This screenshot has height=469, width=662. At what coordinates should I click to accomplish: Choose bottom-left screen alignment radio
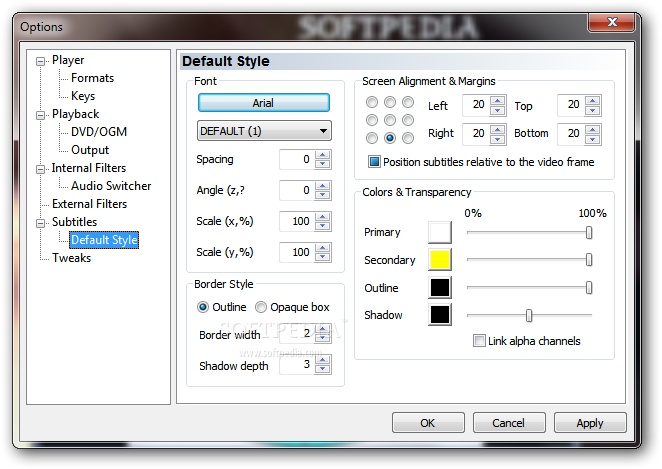(x=372, y=138)
